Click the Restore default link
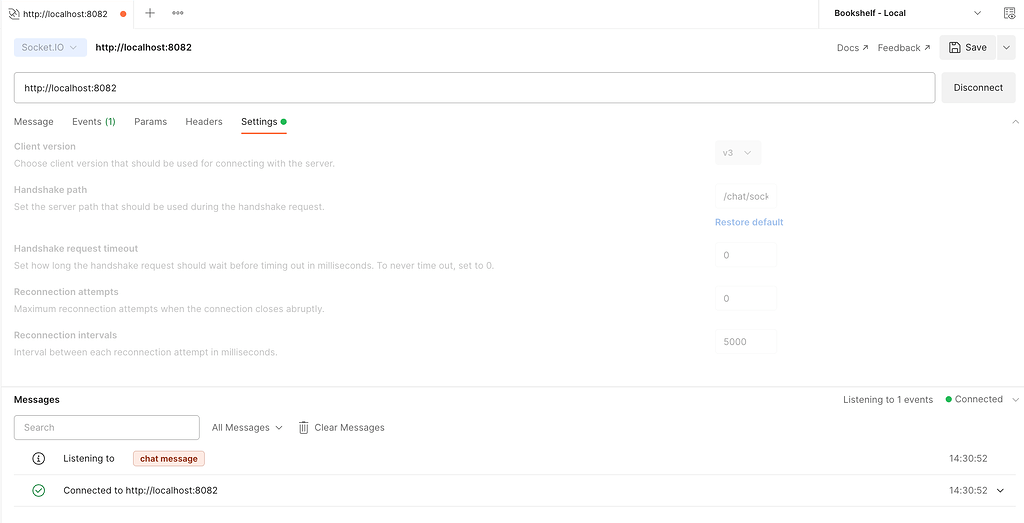The width and height of the screenshot is (1024, 523). [x=749, y=222]
